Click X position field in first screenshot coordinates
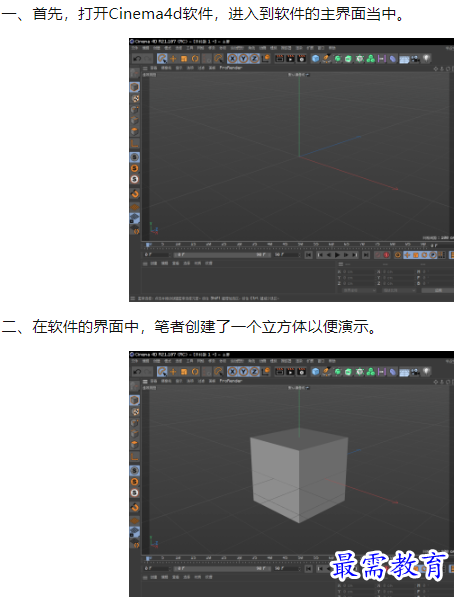Screen dimensions: 454x597 (x=359, y=271)
